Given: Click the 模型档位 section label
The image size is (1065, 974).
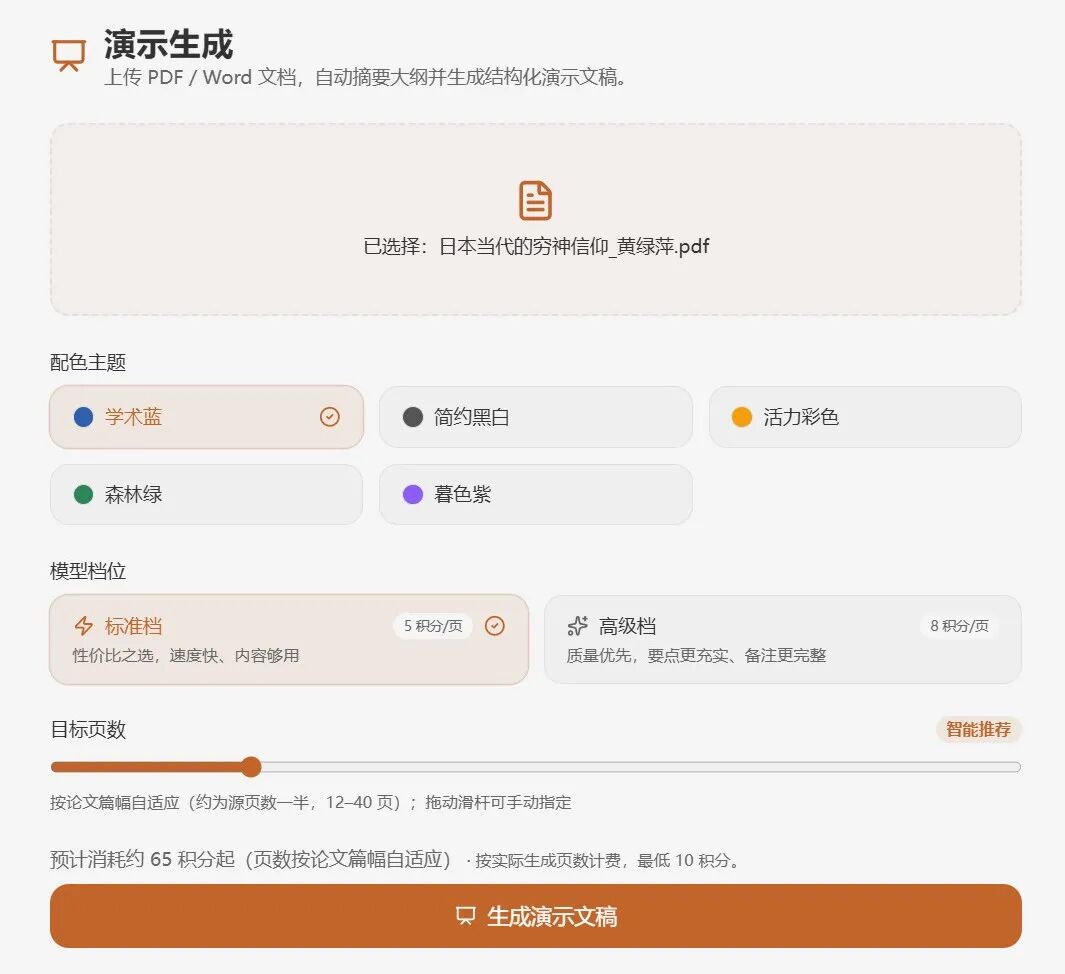Looking at the screenshot, I should [88, 571].
